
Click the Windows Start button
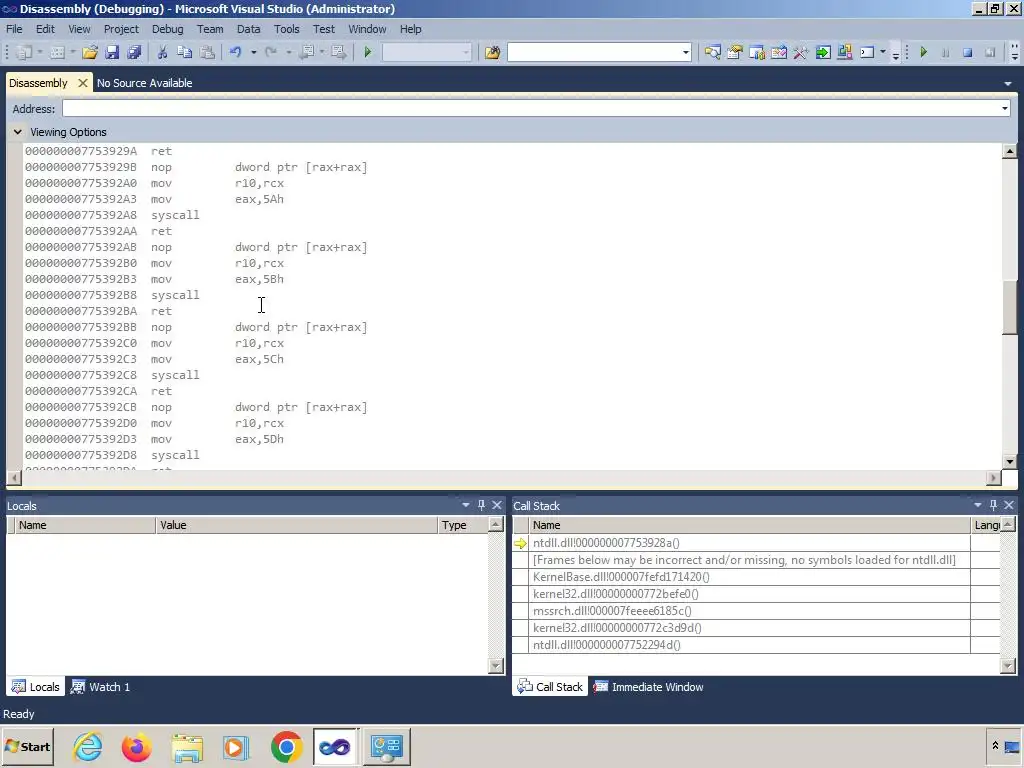28,747
